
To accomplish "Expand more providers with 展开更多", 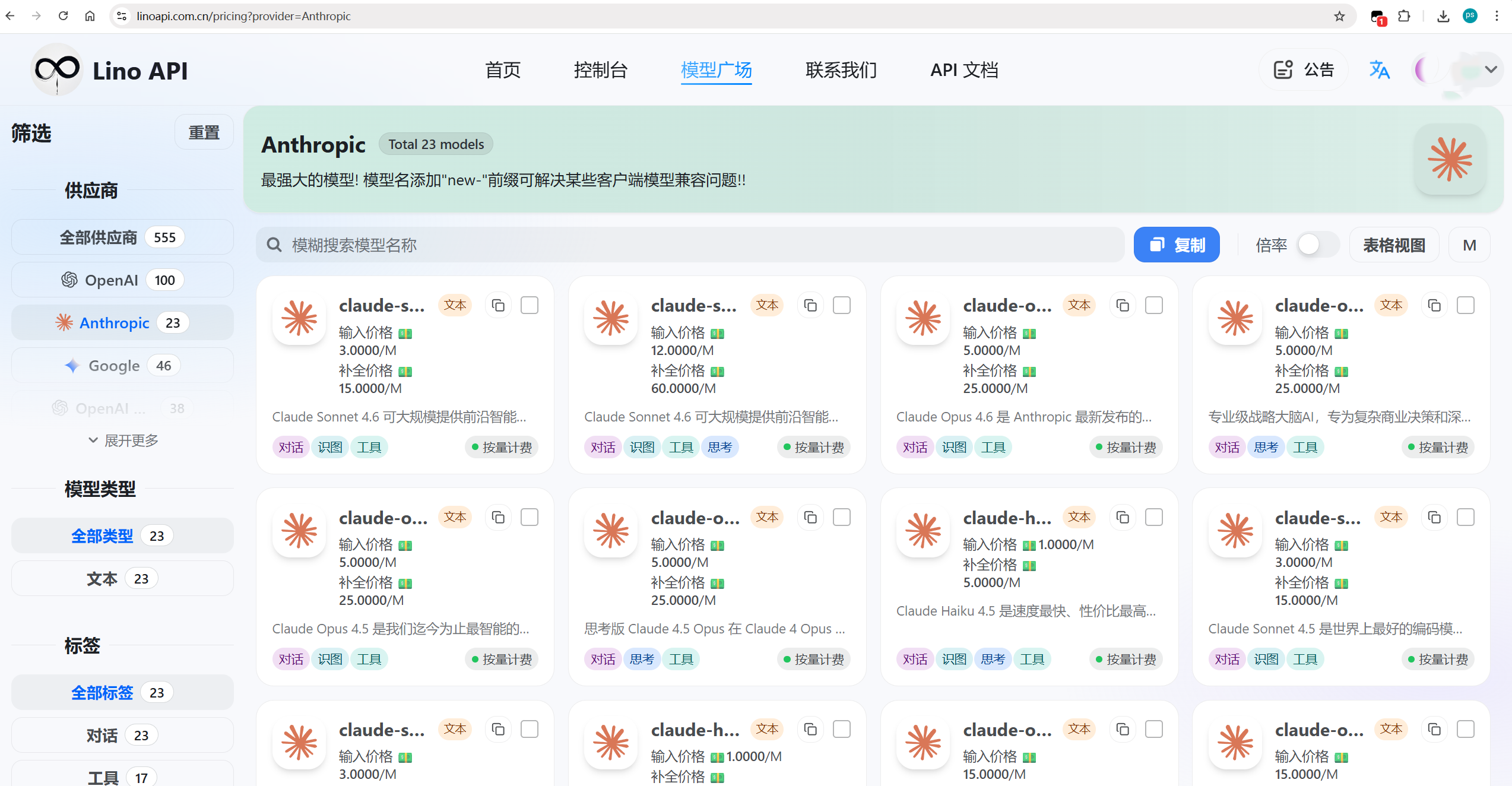I will click(x=123, y=440).
